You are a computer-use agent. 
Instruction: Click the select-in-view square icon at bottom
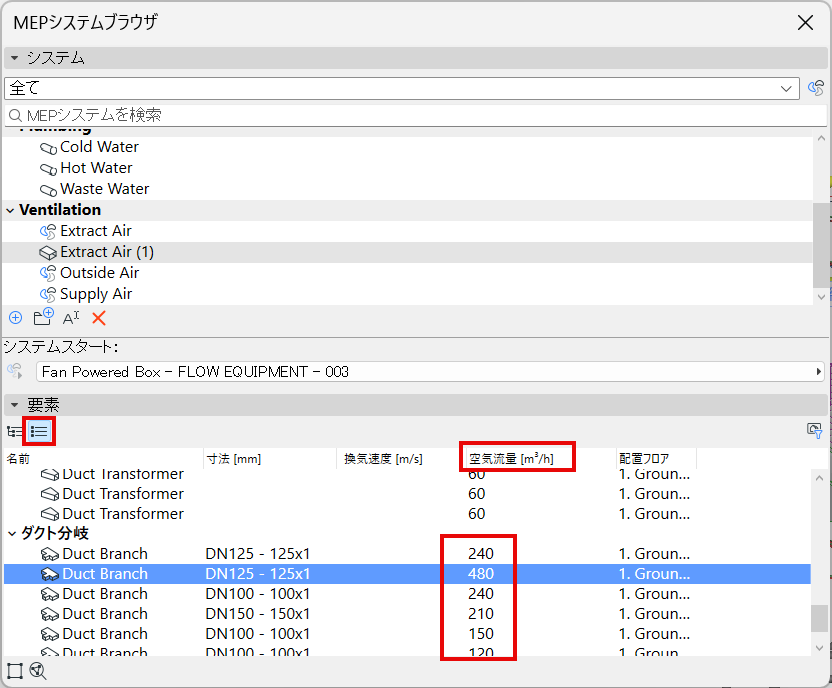[x=15, y=671]
